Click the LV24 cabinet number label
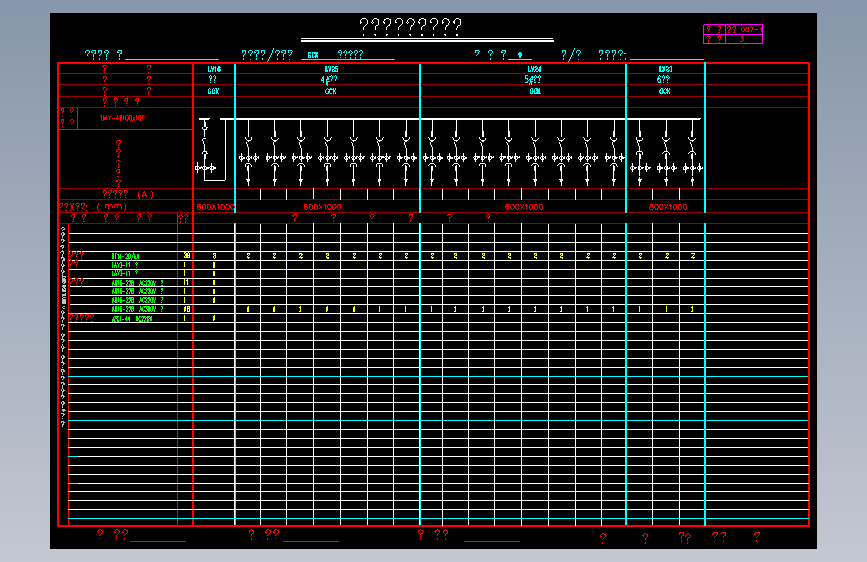This screenshot has height=562, width=867. (534, 69)
